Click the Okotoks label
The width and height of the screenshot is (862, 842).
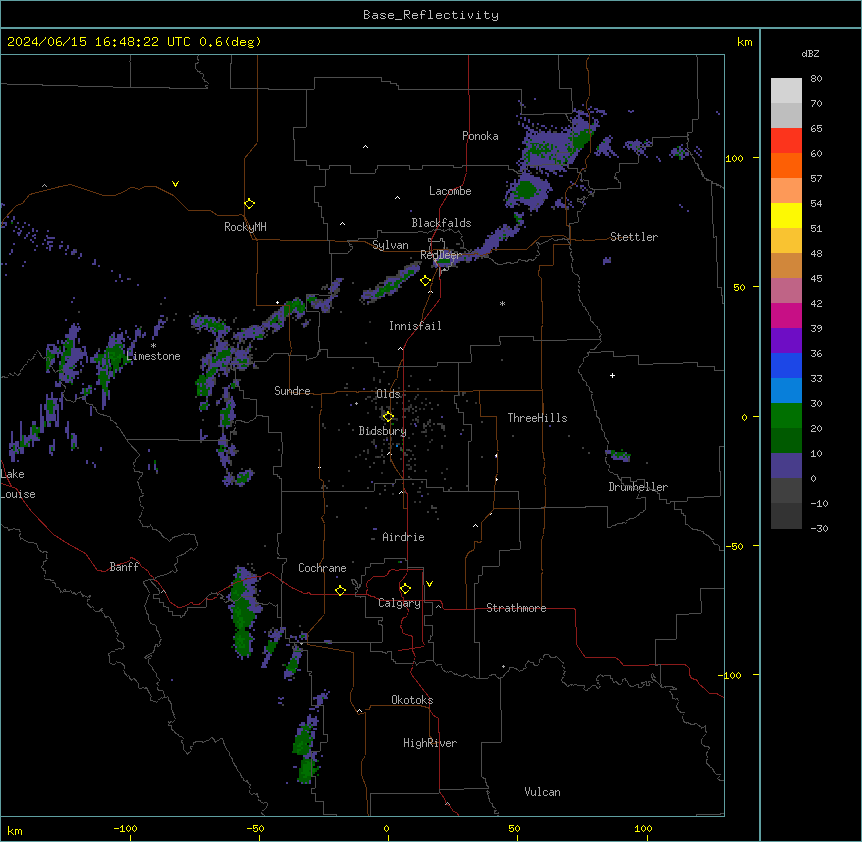tap(412, 700)
